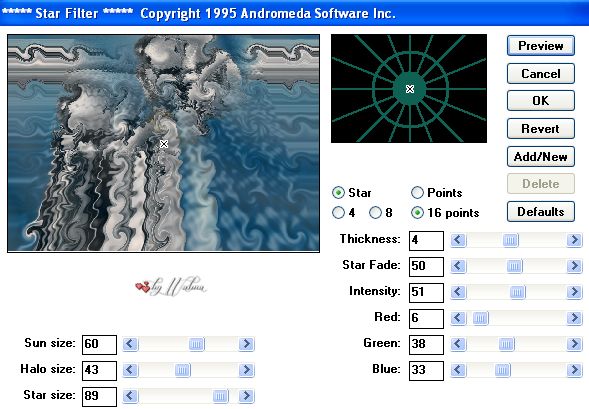
Task: Click the Add/New button
Action: tap(541, 156)
